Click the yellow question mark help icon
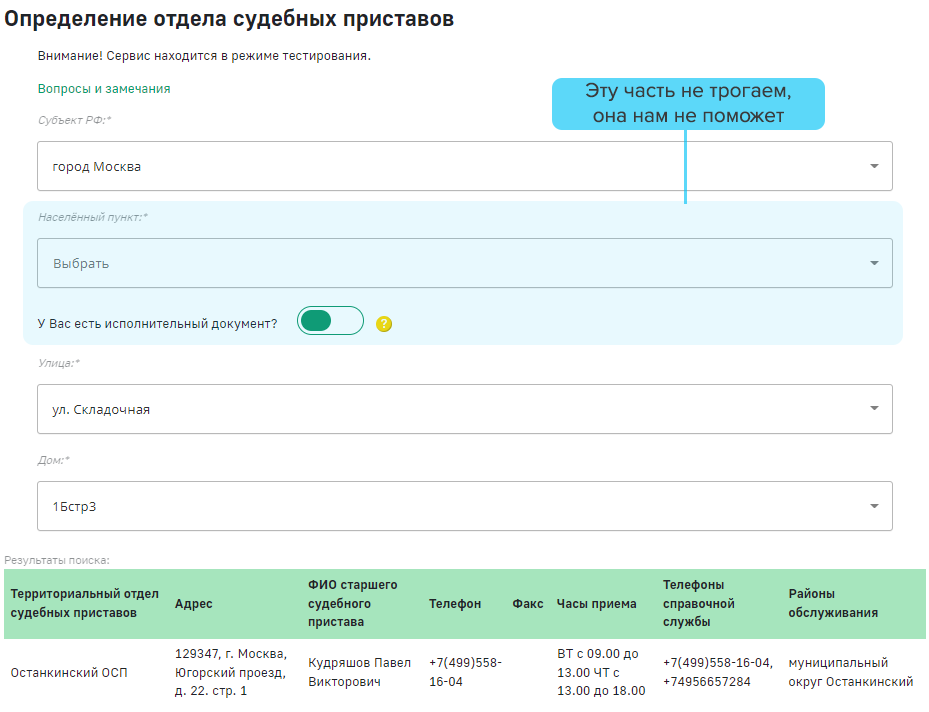 tap(385, 324)
